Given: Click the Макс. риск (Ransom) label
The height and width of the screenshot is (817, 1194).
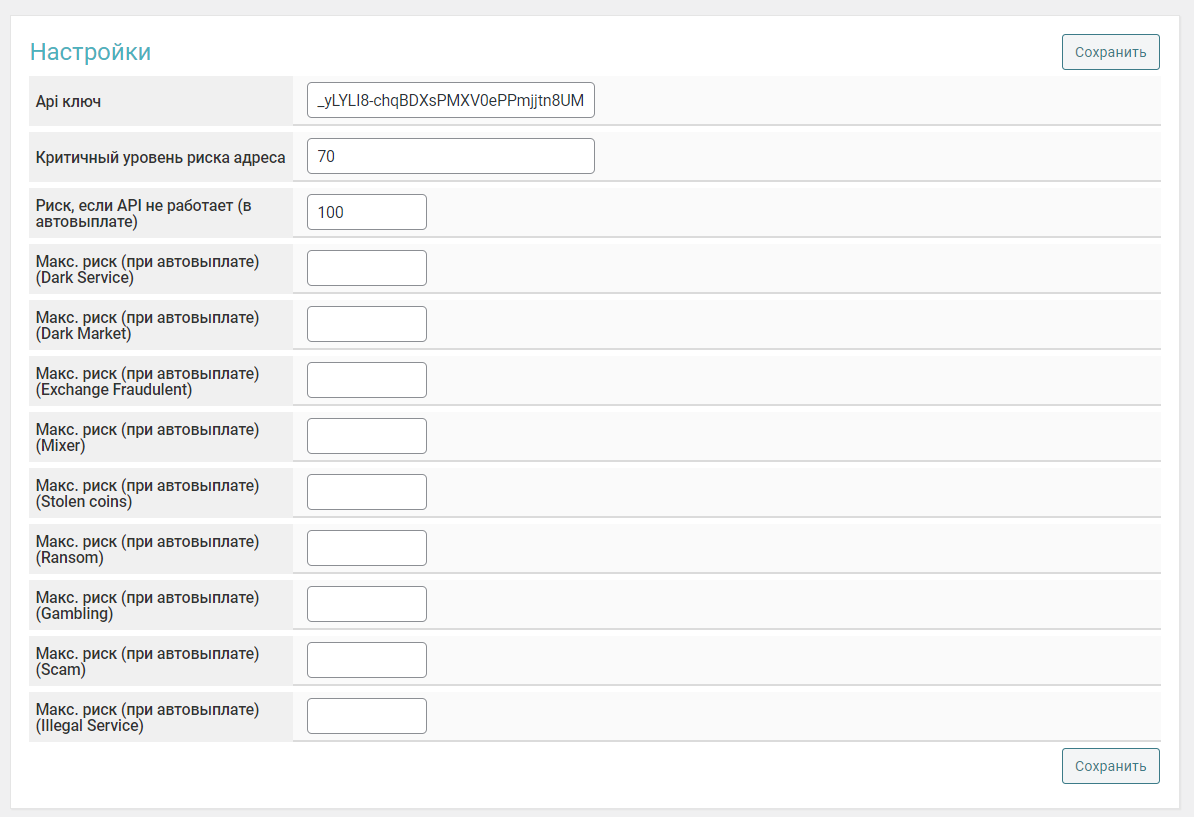Looking at the screenshot, I should point(147,549).
